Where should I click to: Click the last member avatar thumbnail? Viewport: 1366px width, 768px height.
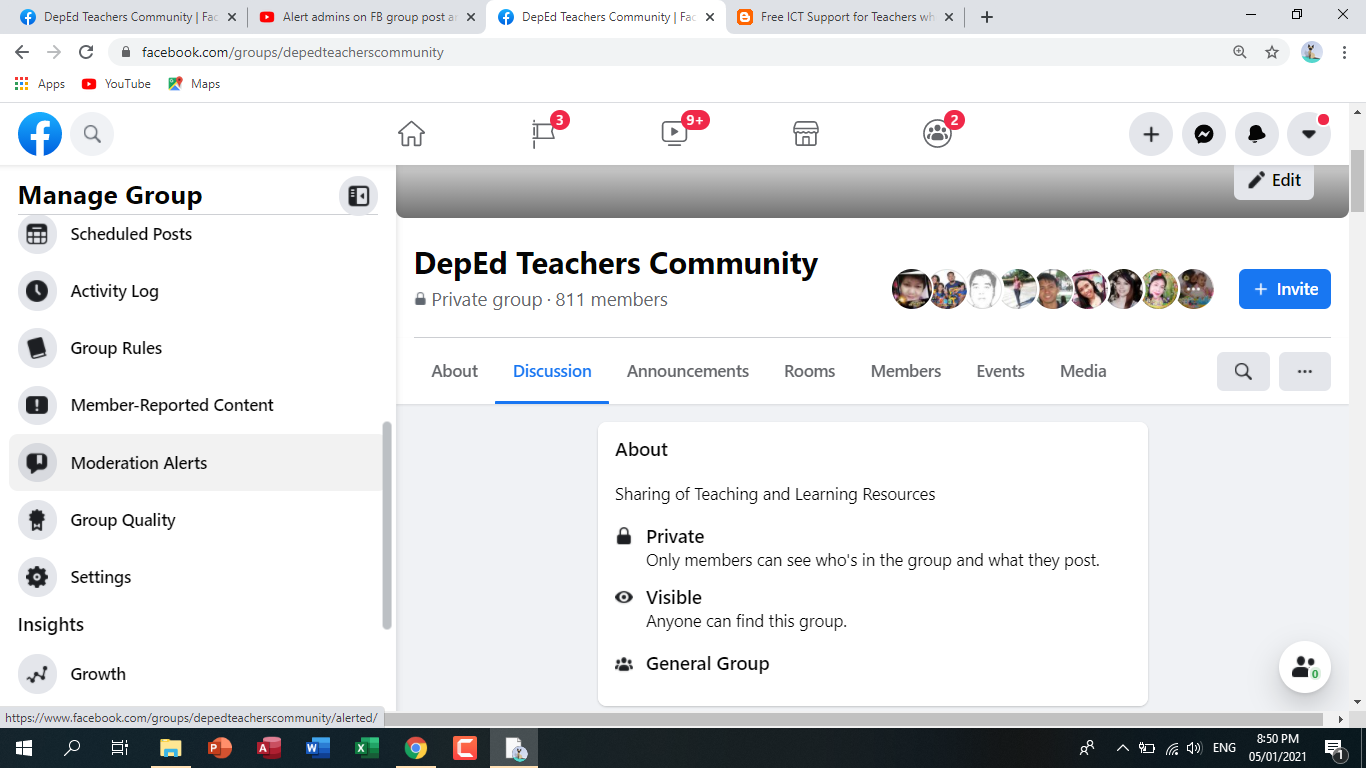pyautogui.click(x=1194, y=289)
